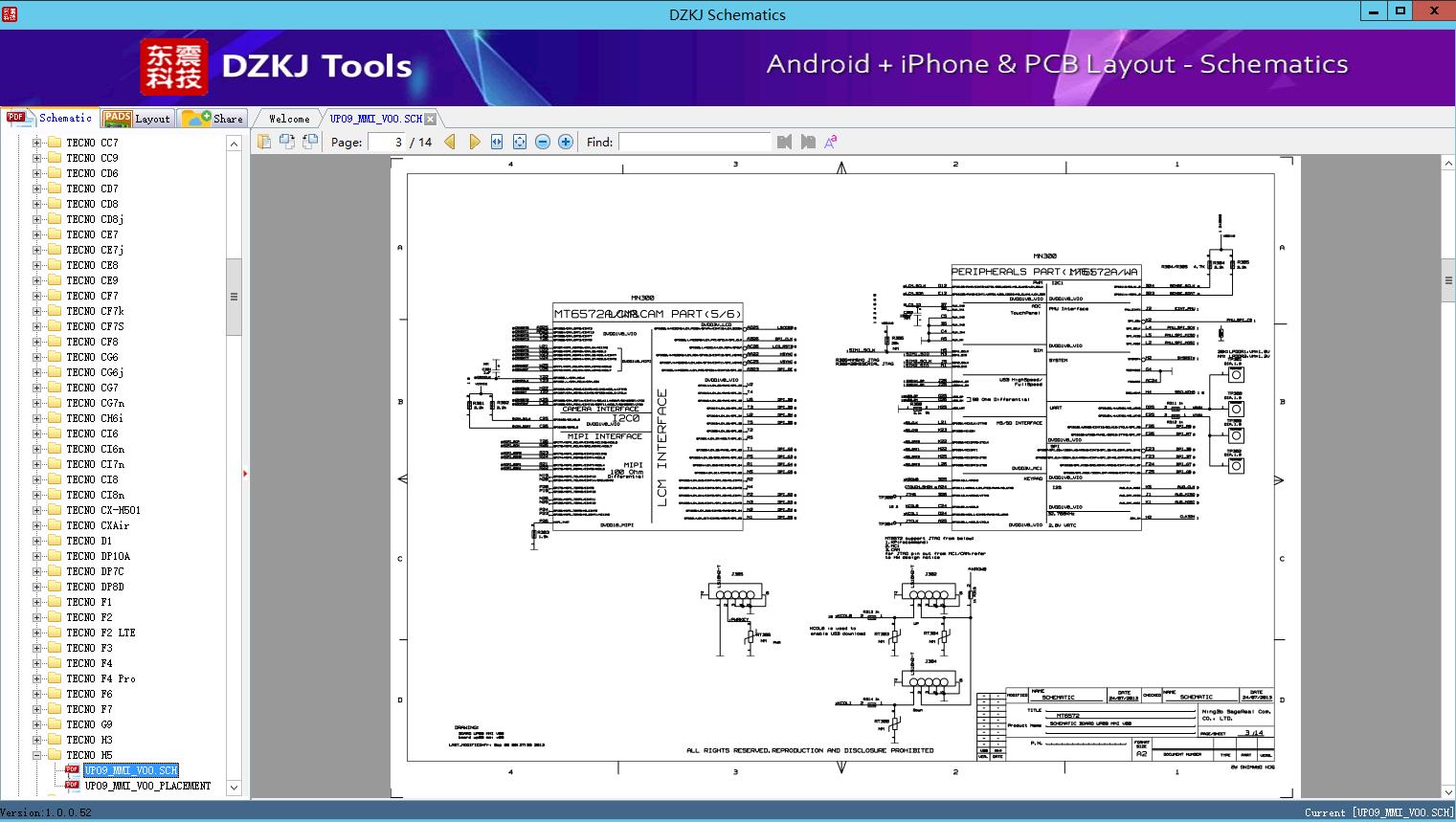
Task: Click the document viewer scrollbar thumb
Action: pos(1448,280)
